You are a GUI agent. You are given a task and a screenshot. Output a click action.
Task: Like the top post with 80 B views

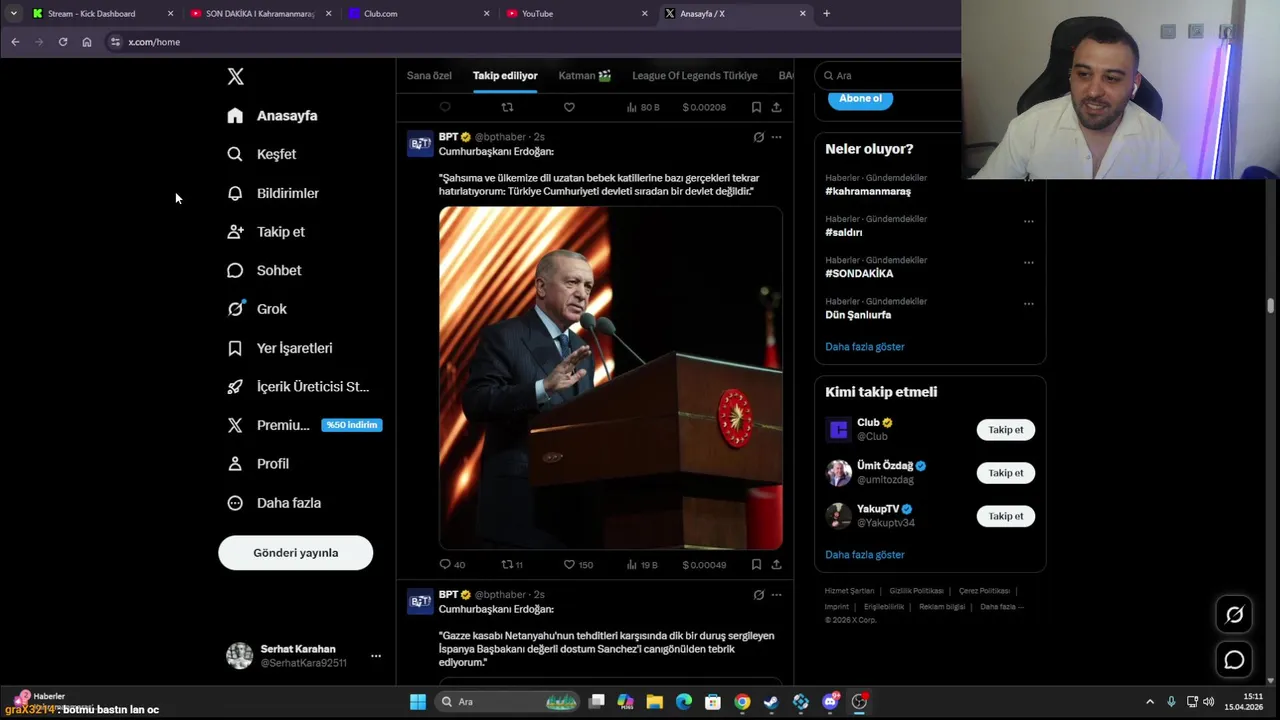click(569, 107)
